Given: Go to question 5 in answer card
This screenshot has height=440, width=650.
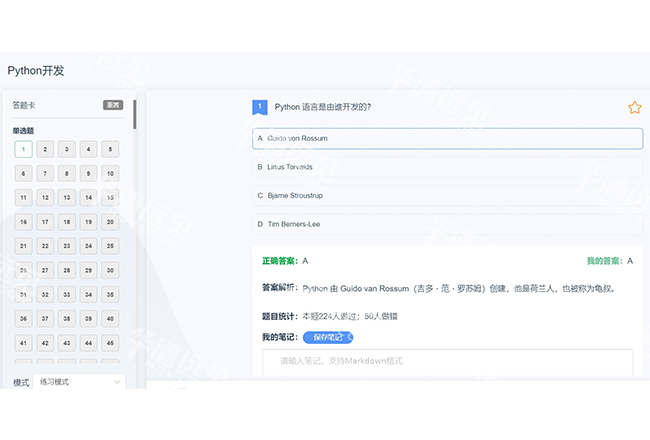Looking at the screenshot, I should coord(110,149).
